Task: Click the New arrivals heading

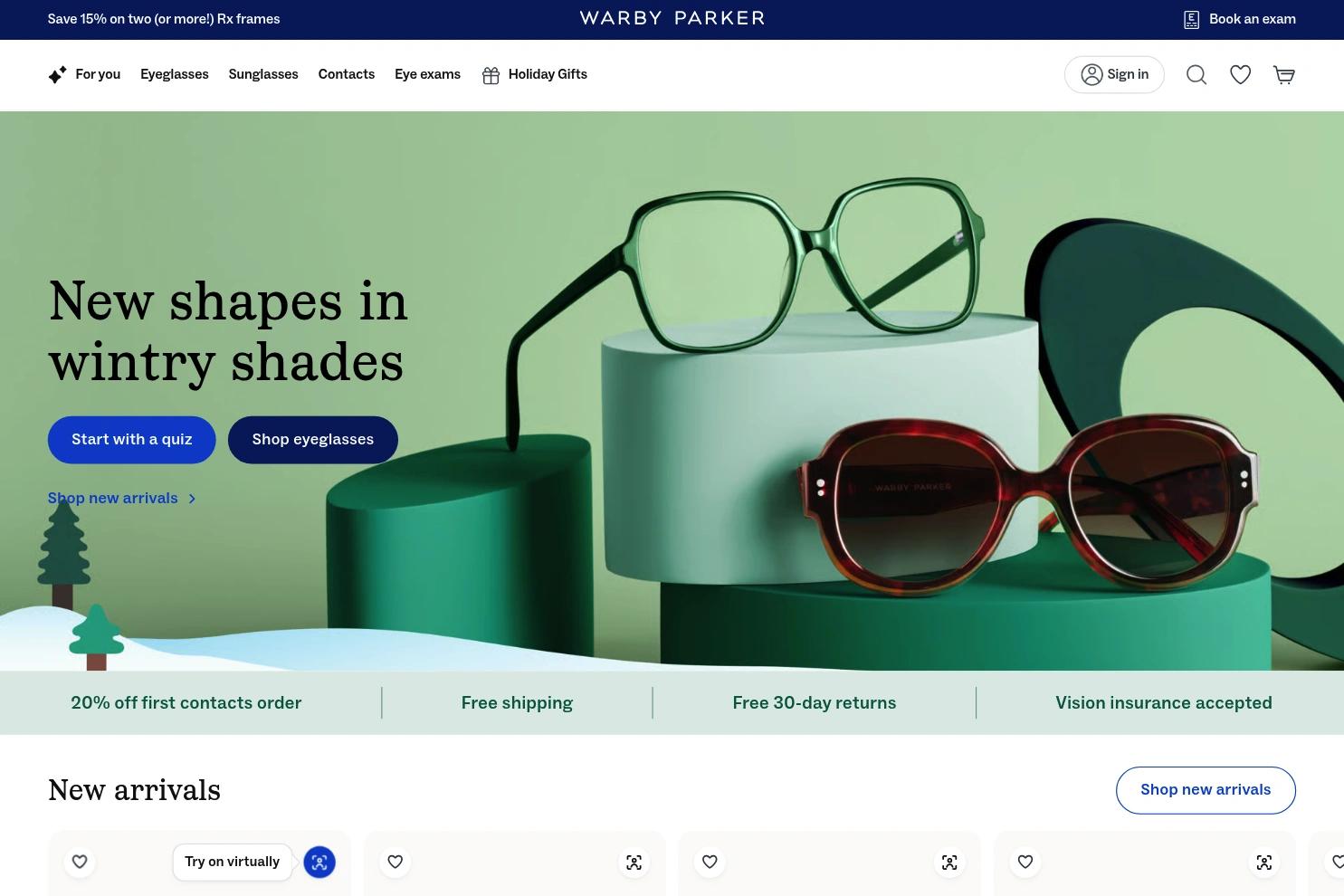Action: tap(134, 790)
